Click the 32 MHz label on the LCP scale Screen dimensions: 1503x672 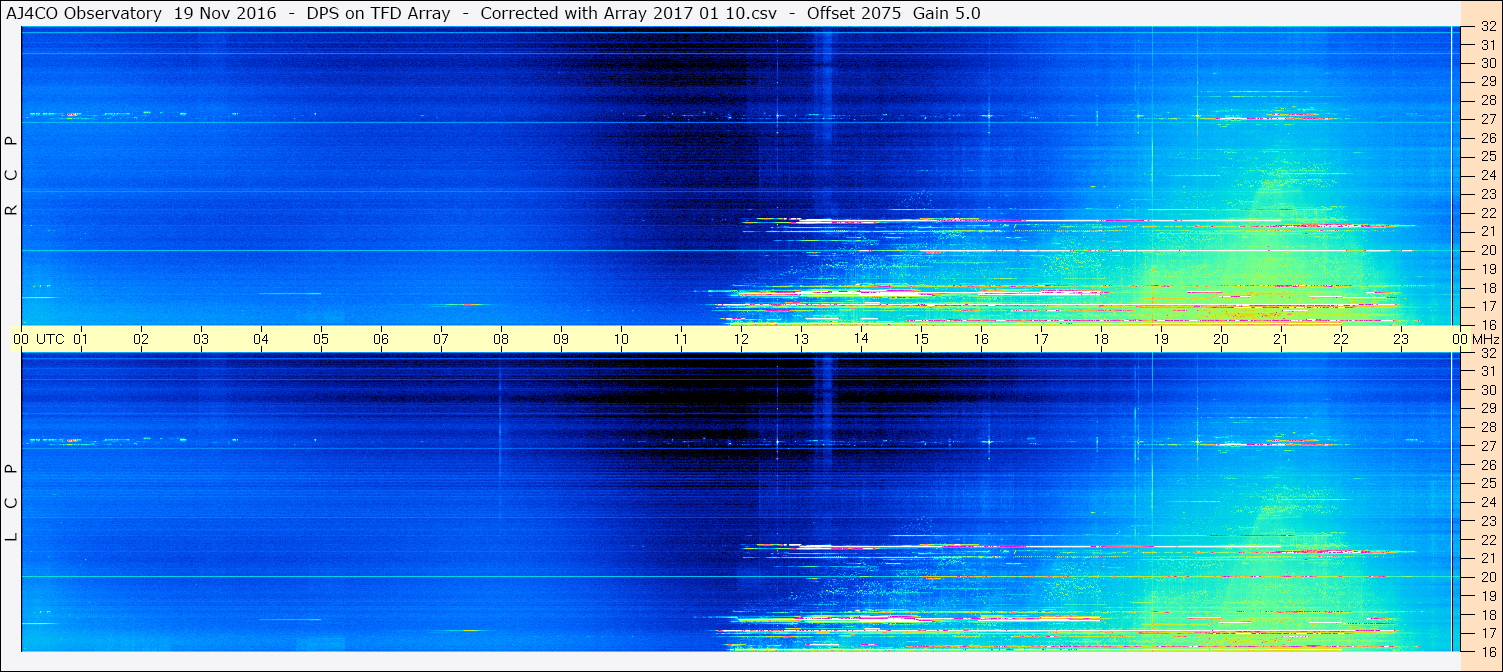click(x=1488, y=353)
